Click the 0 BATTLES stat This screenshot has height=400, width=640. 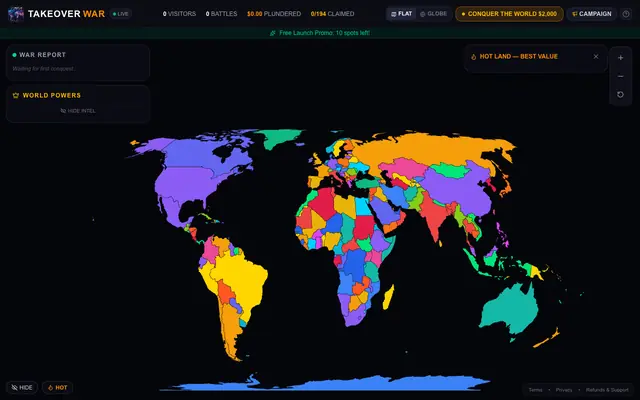[x=221, y=14]
